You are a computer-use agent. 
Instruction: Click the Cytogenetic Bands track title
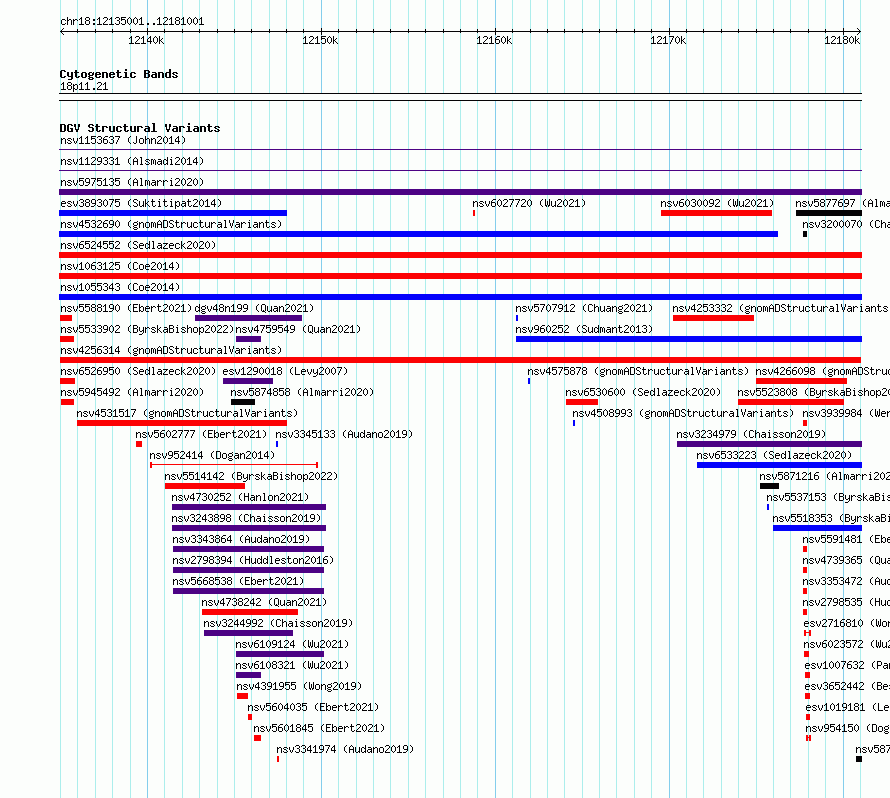pyautogui.click(x=119, y=74)
